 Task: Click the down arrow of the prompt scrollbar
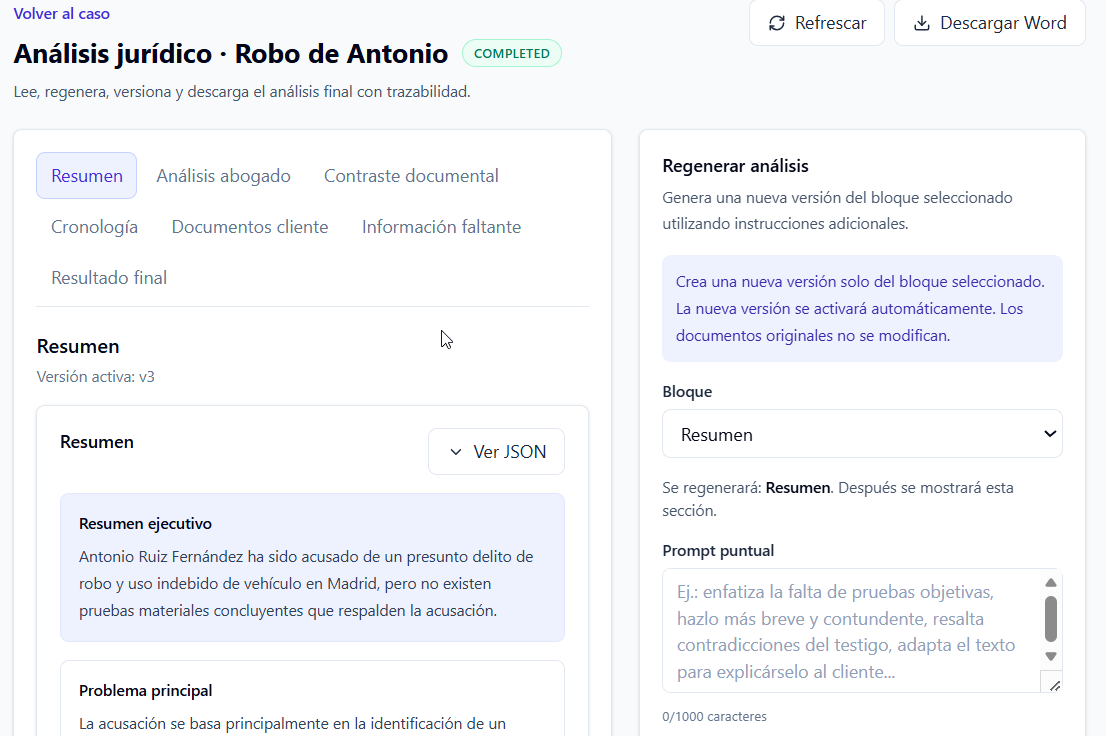point(1051,656)
